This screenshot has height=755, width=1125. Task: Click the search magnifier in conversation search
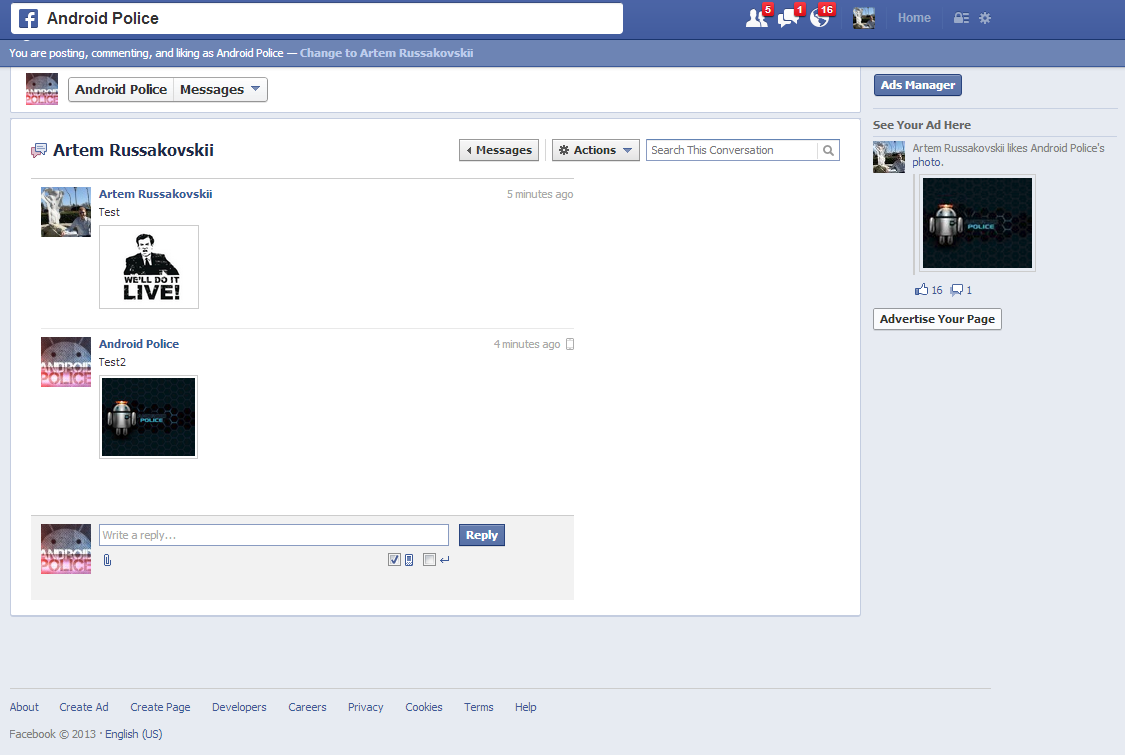(828, 150)
